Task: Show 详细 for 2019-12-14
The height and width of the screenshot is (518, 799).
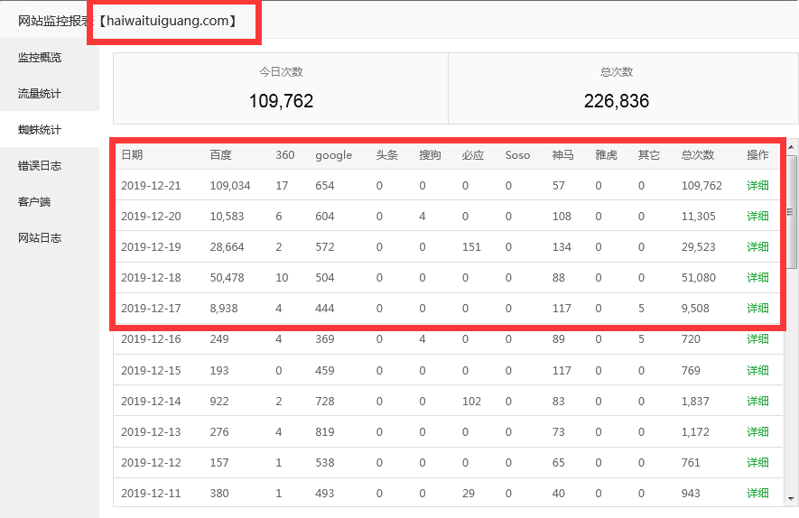Action: (x=758, y=401)
